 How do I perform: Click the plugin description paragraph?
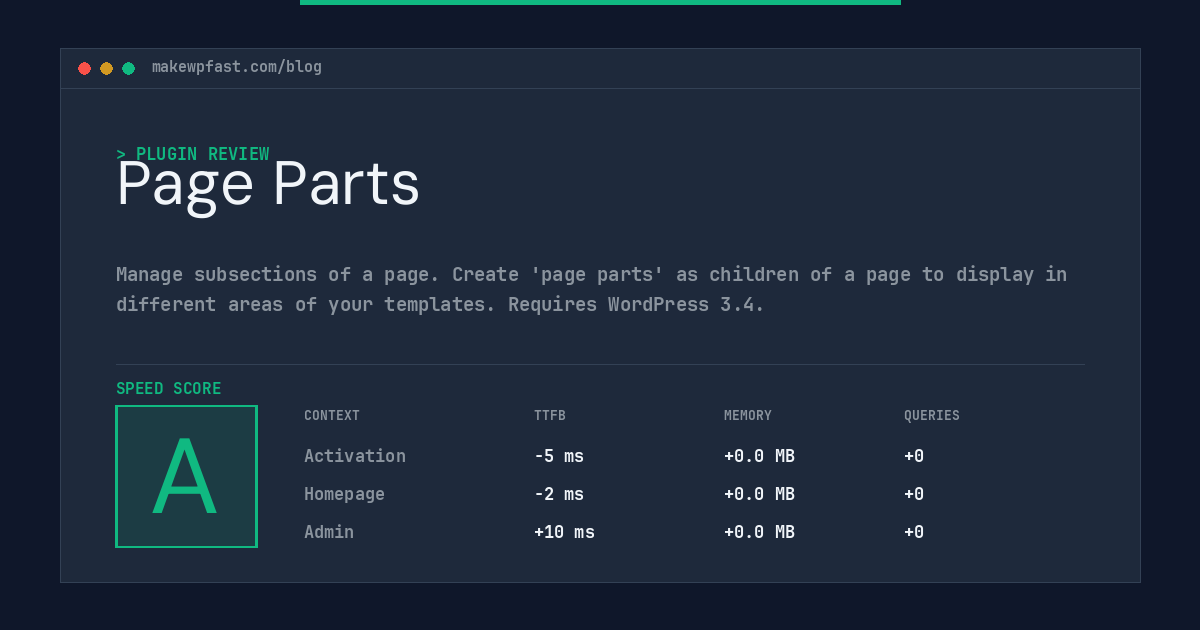592,289
